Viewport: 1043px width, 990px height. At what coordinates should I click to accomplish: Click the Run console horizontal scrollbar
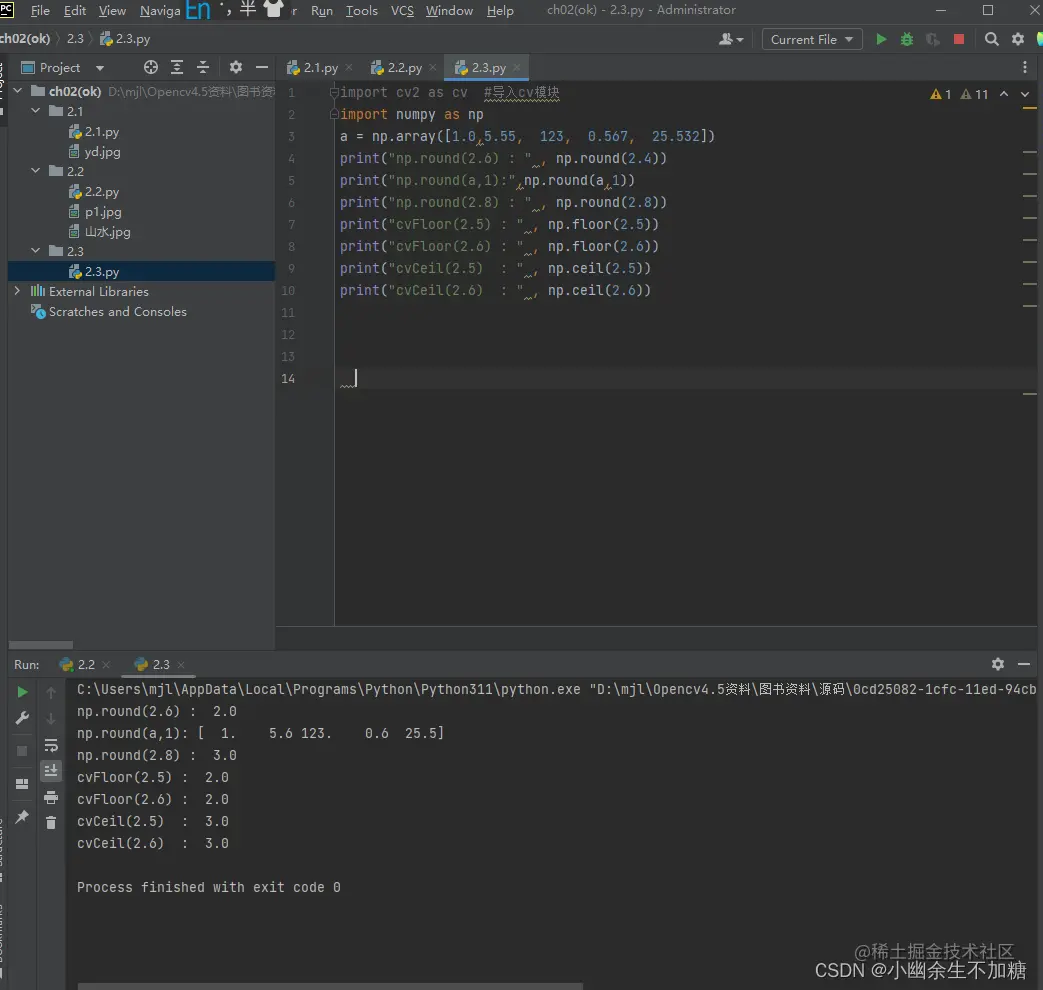(330, 986)
